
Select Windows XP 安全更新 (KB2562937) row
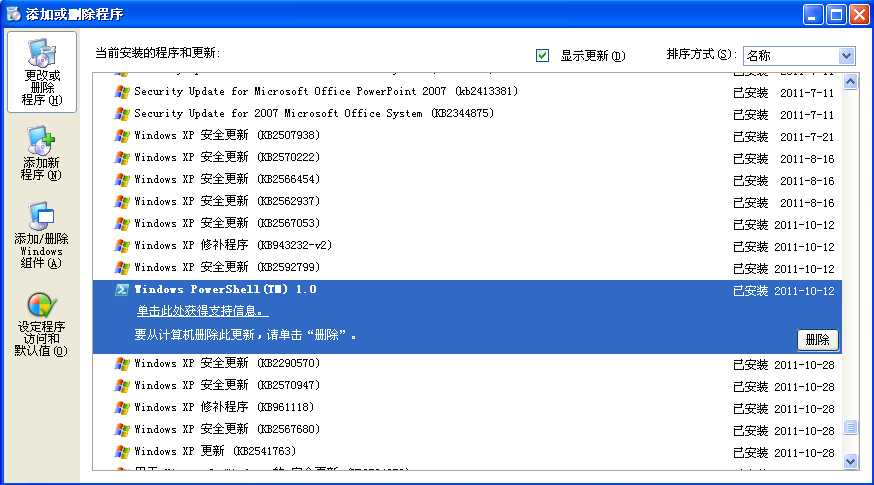467,202
